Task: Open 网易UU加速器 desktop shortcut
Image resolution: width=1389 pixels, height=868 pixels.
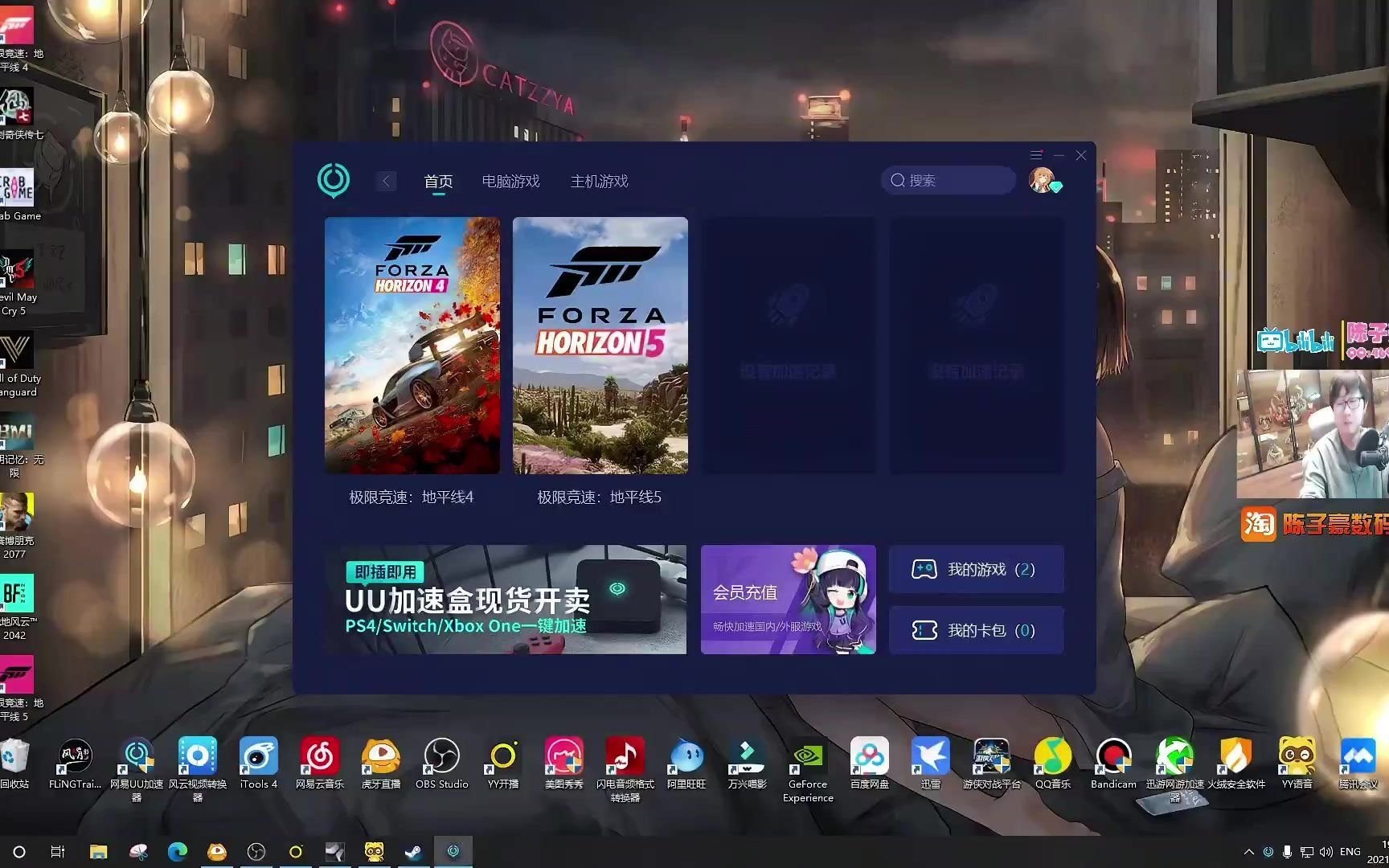Action: click(x=137, y=769)
